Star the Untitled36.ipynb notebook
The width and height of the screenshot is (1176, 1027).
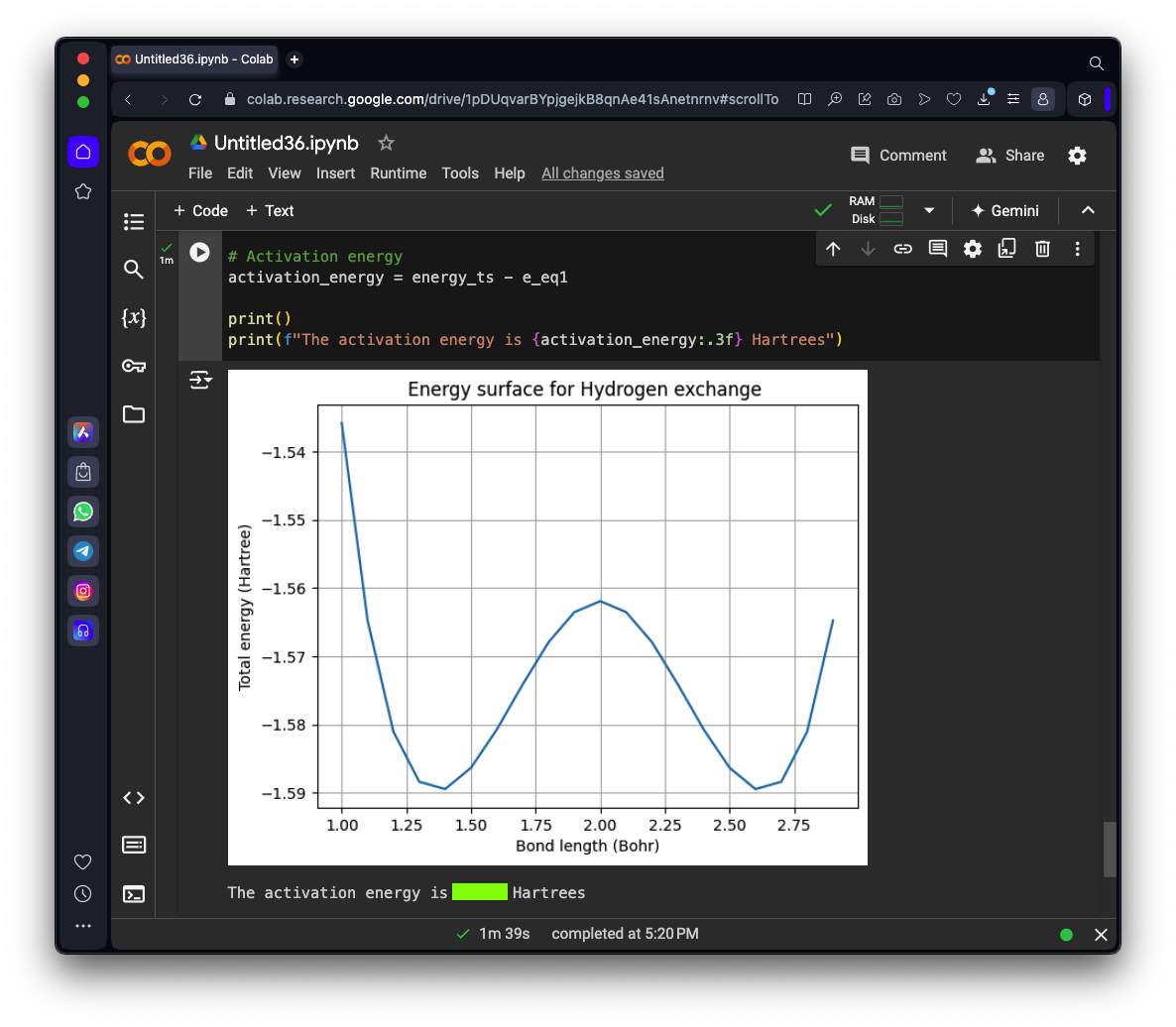(387, 144)
